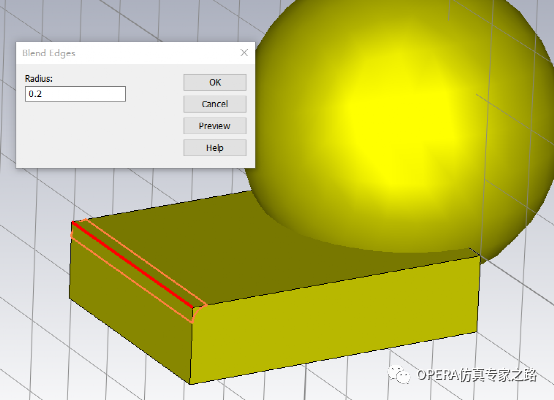Close the Blend Edges dialog with X
Screen dimensions: 554x400
click(244, 53)
